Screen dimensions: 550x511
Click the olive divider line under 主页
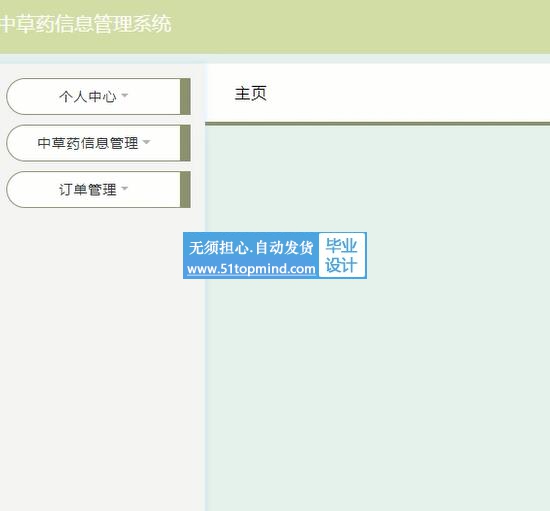tap(377, 124)
